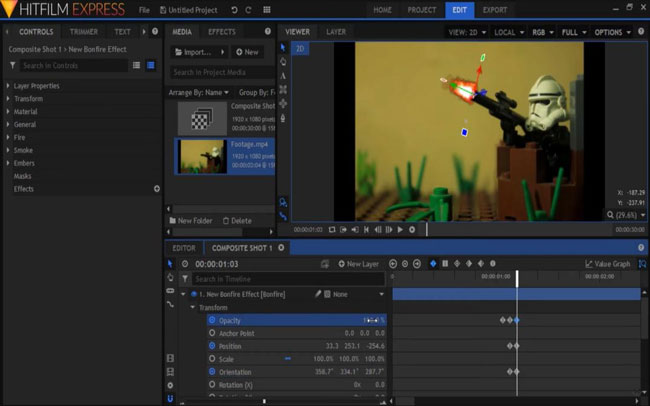
Task: Toggle snapping magnet icon in timeline
Action: pyautogui.click(x=170, y=399)
